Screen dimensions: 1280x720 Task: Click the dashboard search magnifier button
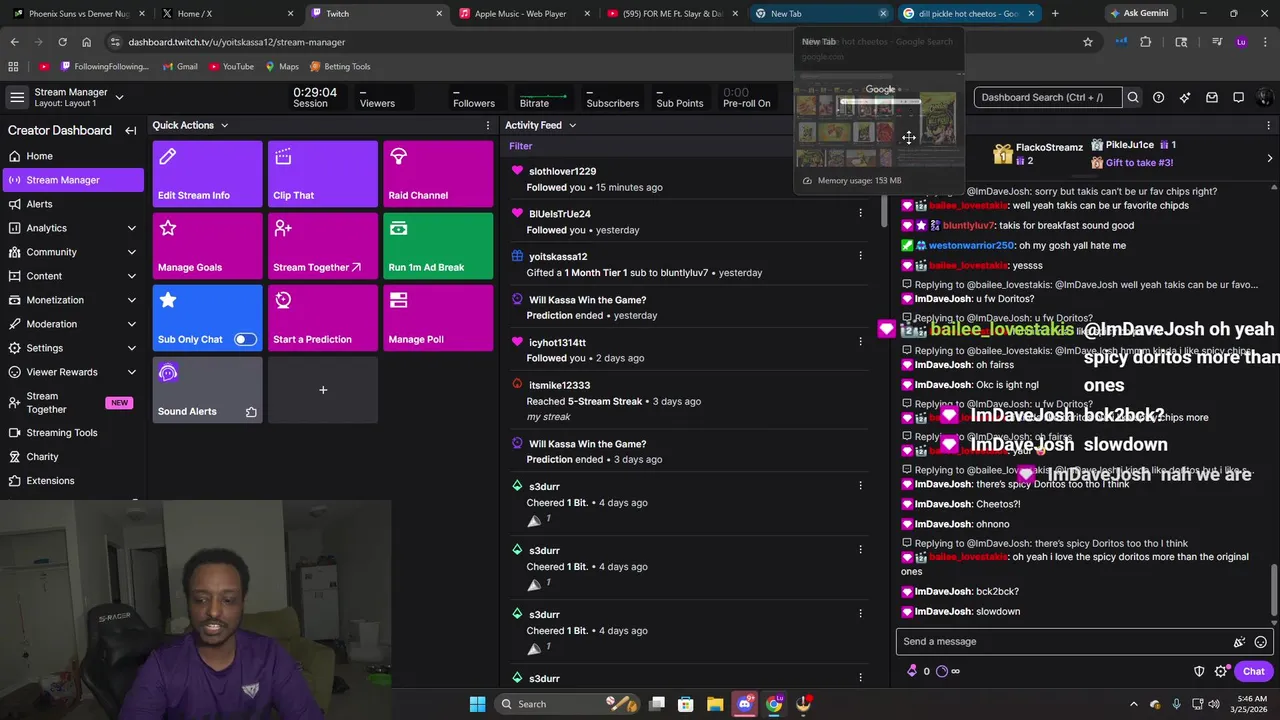pos(1133,97)
